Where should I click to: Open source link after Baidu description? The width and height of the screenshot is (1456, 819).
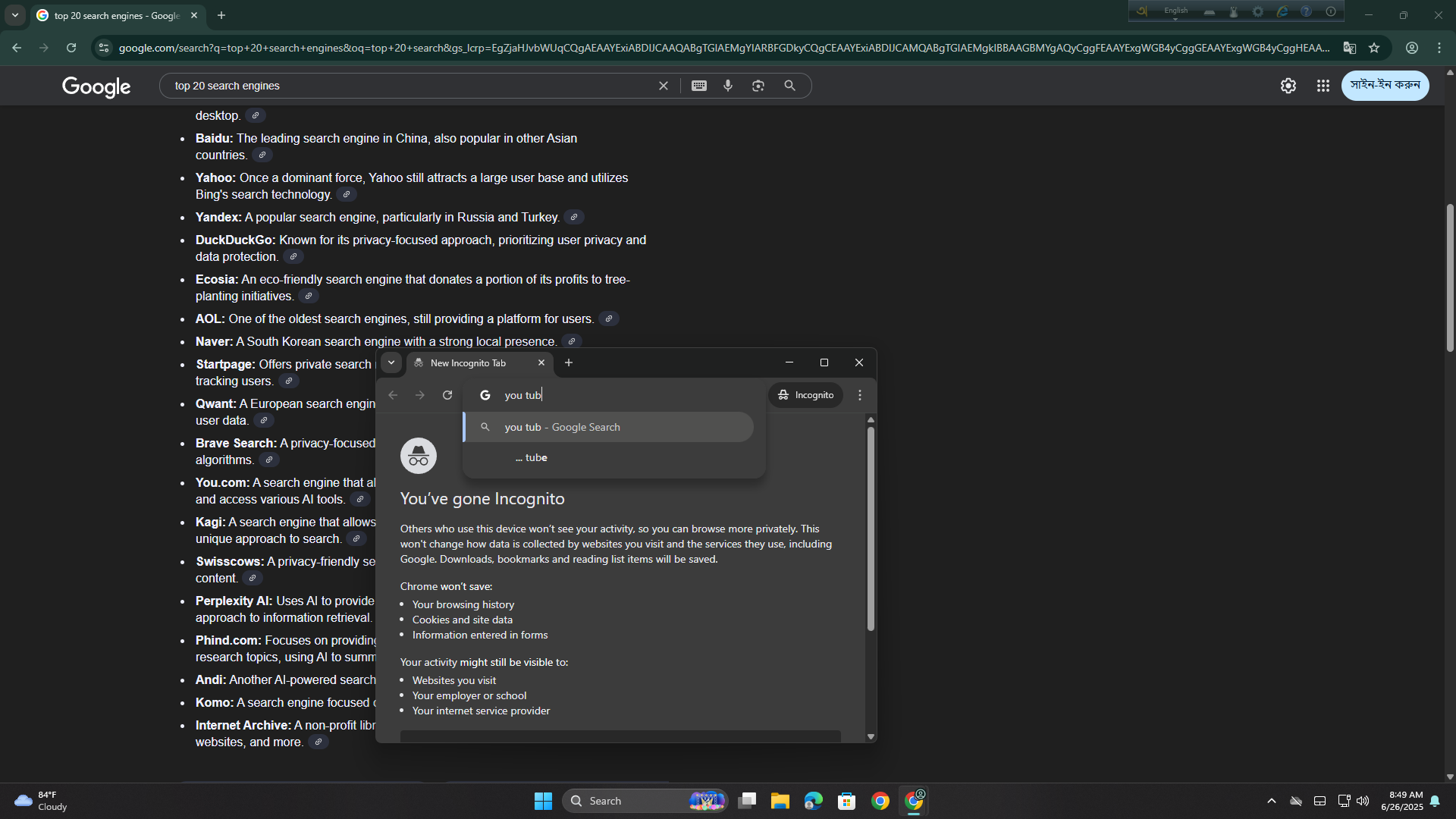[x=262, y=155]
